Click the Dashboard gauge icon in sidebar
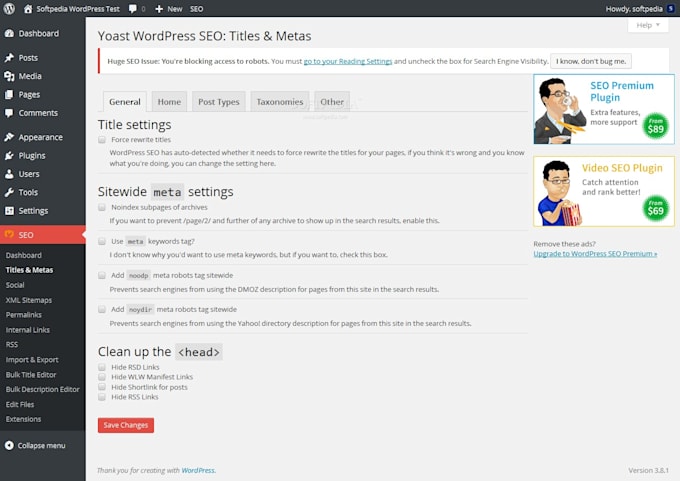Viewport: 680px width, 481px height. (x=9, y=33)
